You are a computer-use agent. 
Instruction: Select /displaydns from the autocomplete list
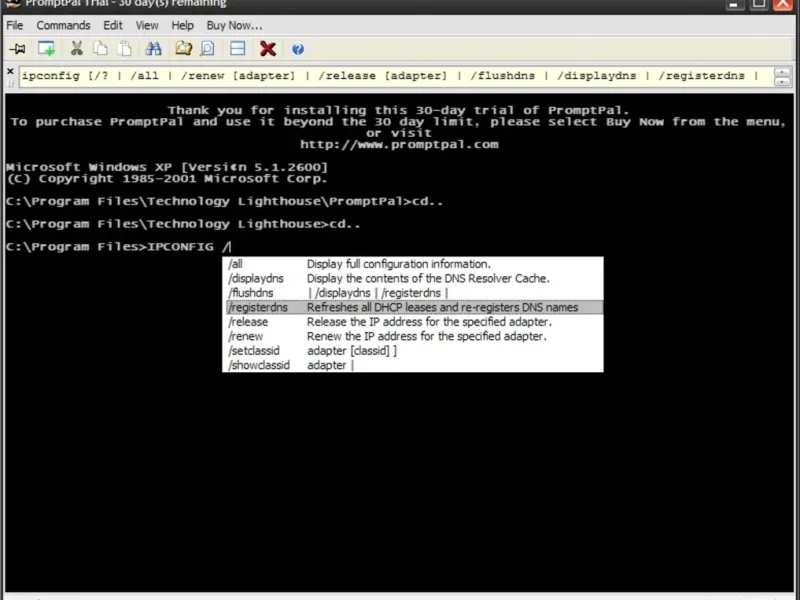coord(413,279)
